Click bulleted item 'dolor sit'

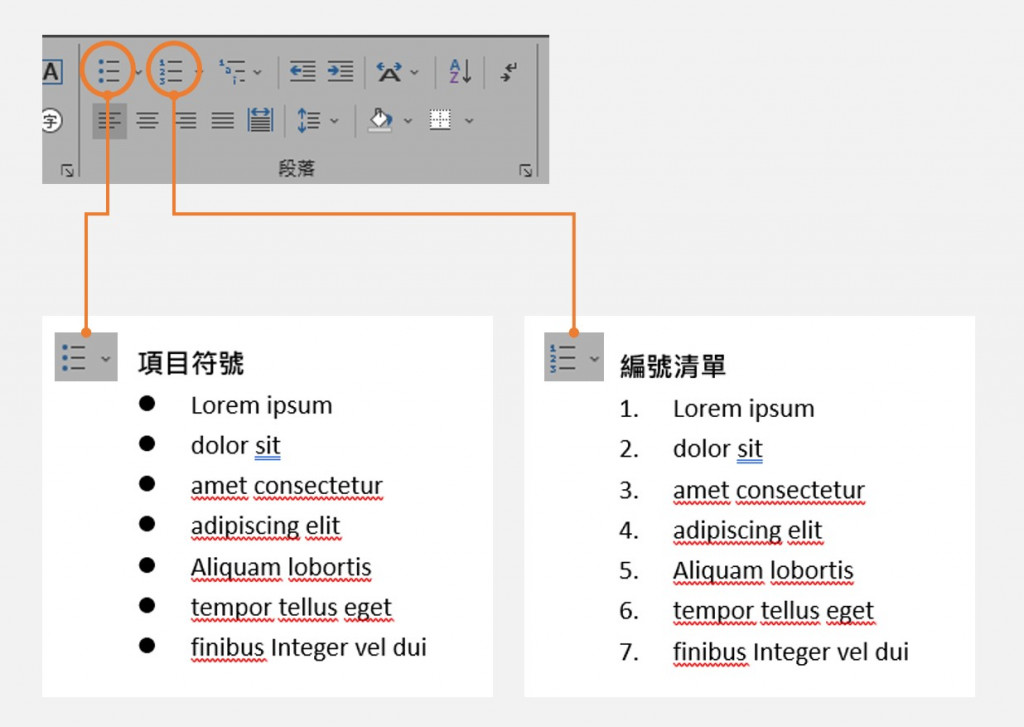point(235,446)
